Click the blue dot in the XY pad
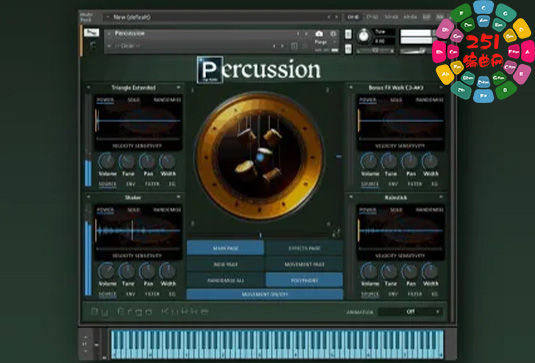 point(260,157)
